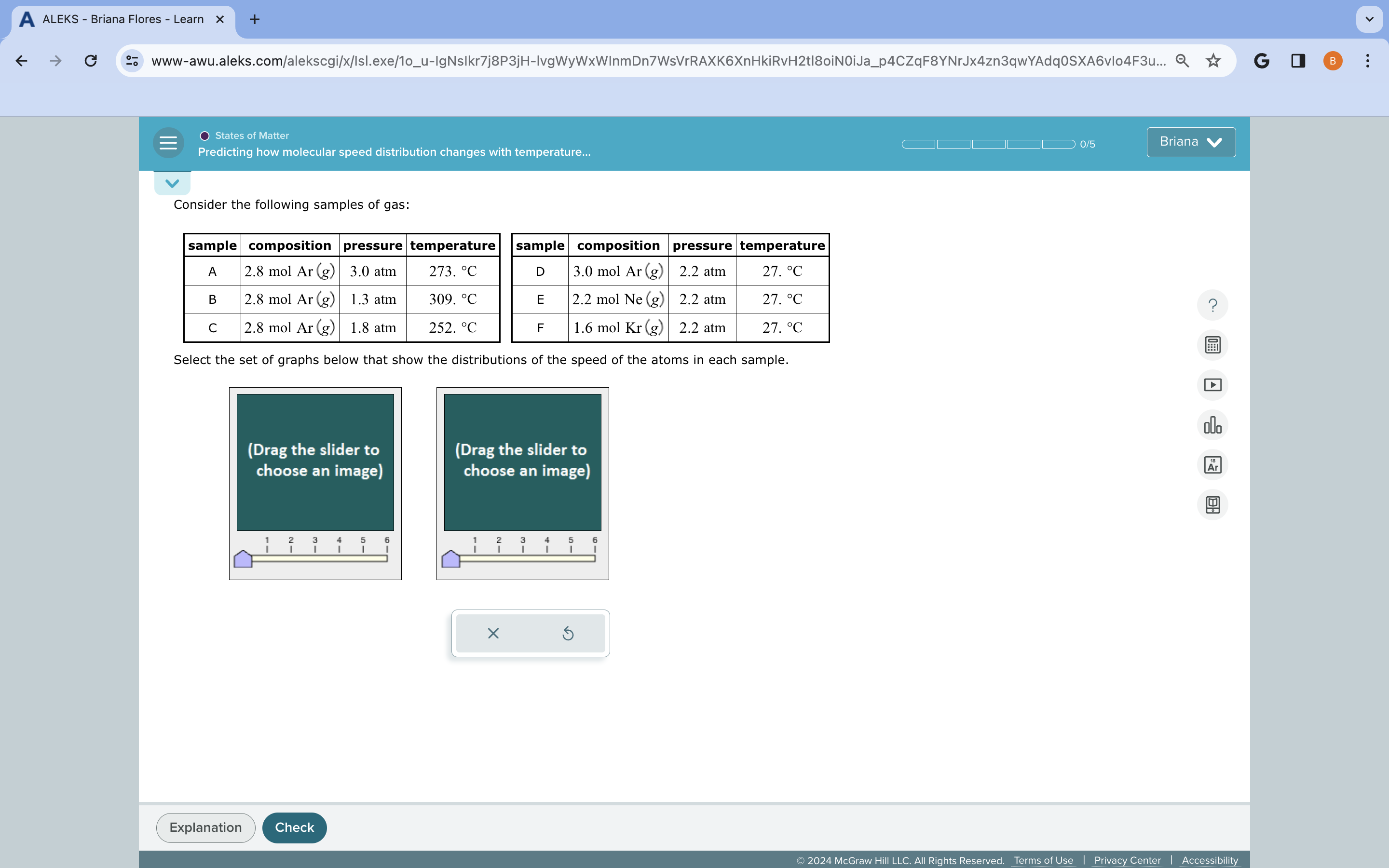Viewport: 1389px width, 868px height.
Task: Click the right graph slider handle
Action: tap(450, 558)
